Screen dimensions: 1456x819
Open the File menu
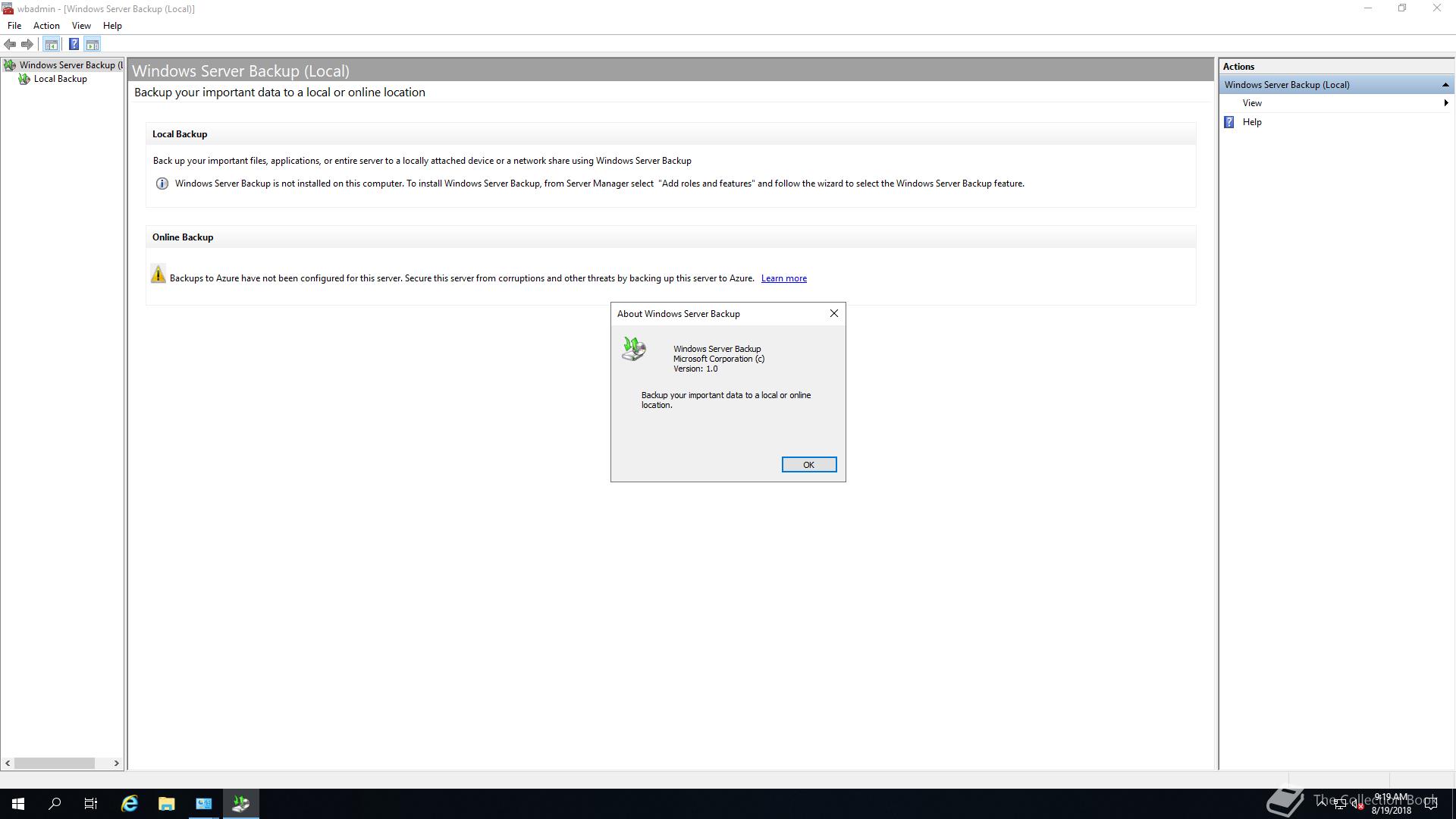click(14, 26)
